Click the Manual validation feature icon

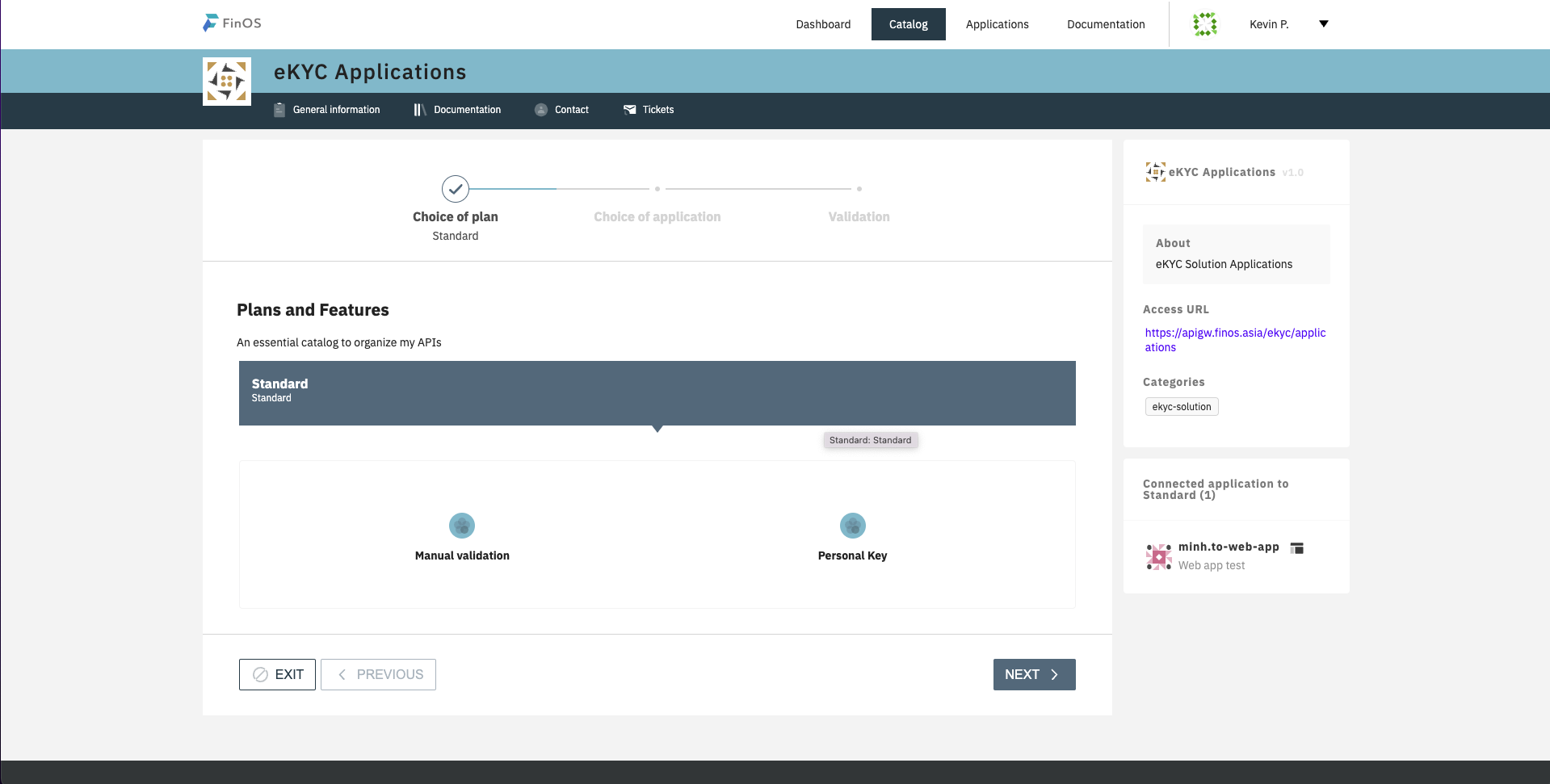point(462,526)
